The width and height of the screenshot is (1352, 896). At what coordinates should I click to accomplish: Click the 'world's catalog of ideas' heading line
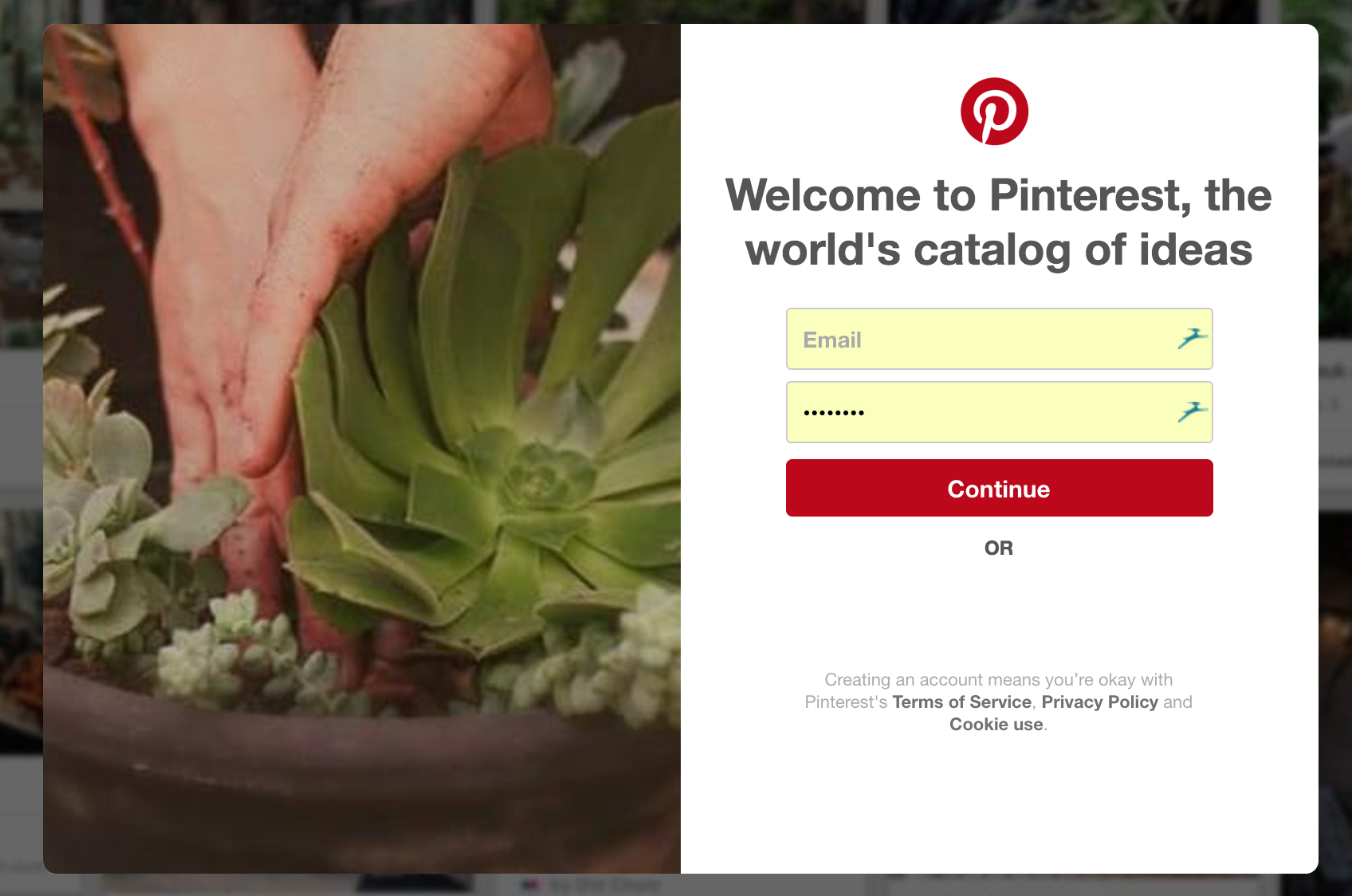998,250
